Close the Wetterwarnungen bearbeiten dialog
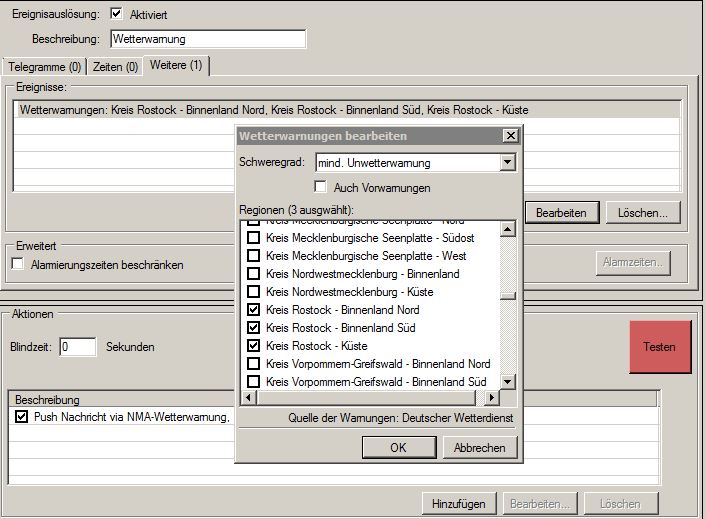This screenshot has width=706, height=519. [510, 136]
